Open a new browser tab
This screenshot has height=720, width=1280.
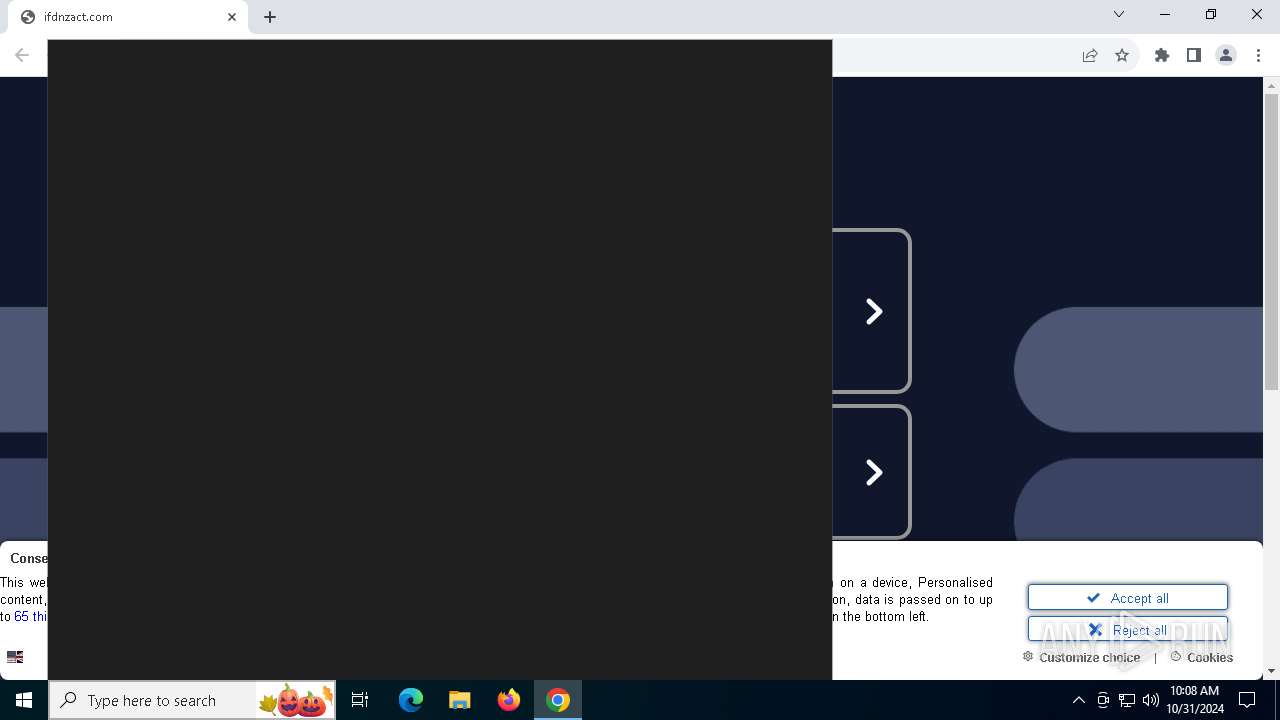pos(270,17)
